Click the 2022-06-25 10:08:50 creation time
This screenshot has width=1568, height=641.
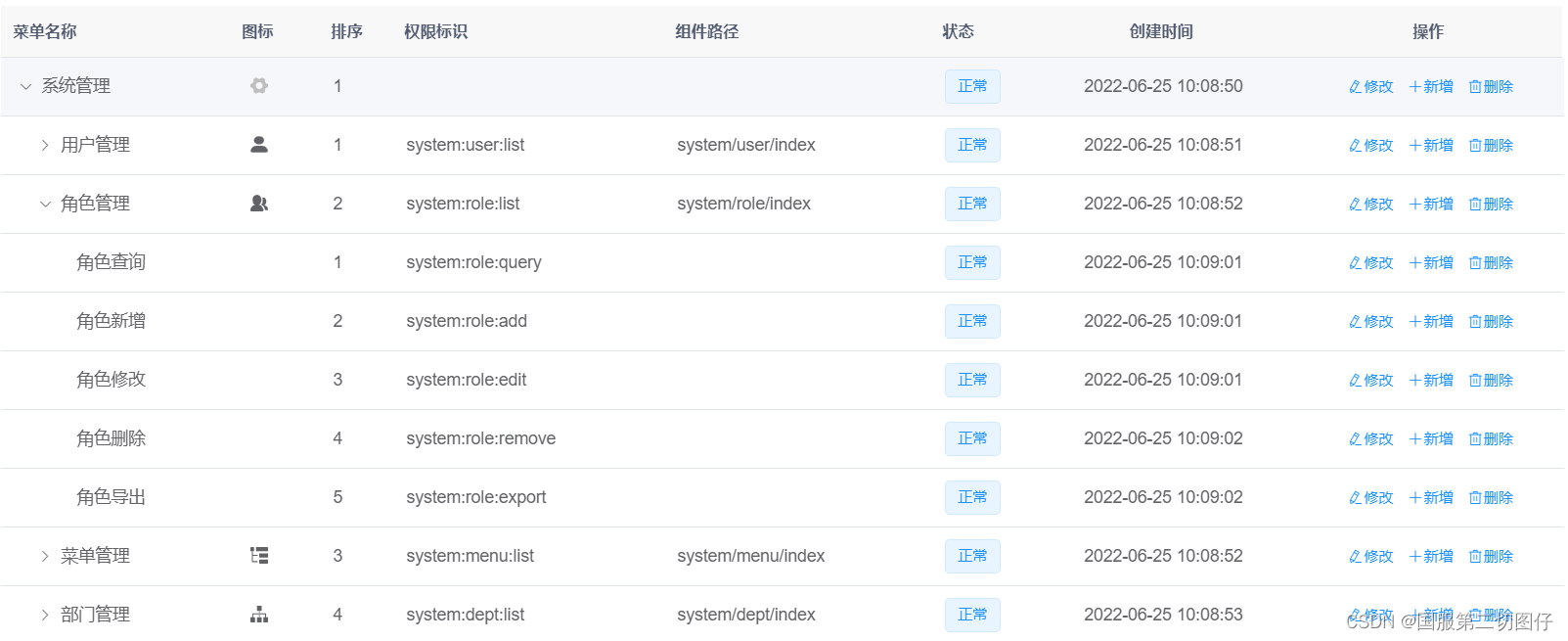(x=1163, y=86)
